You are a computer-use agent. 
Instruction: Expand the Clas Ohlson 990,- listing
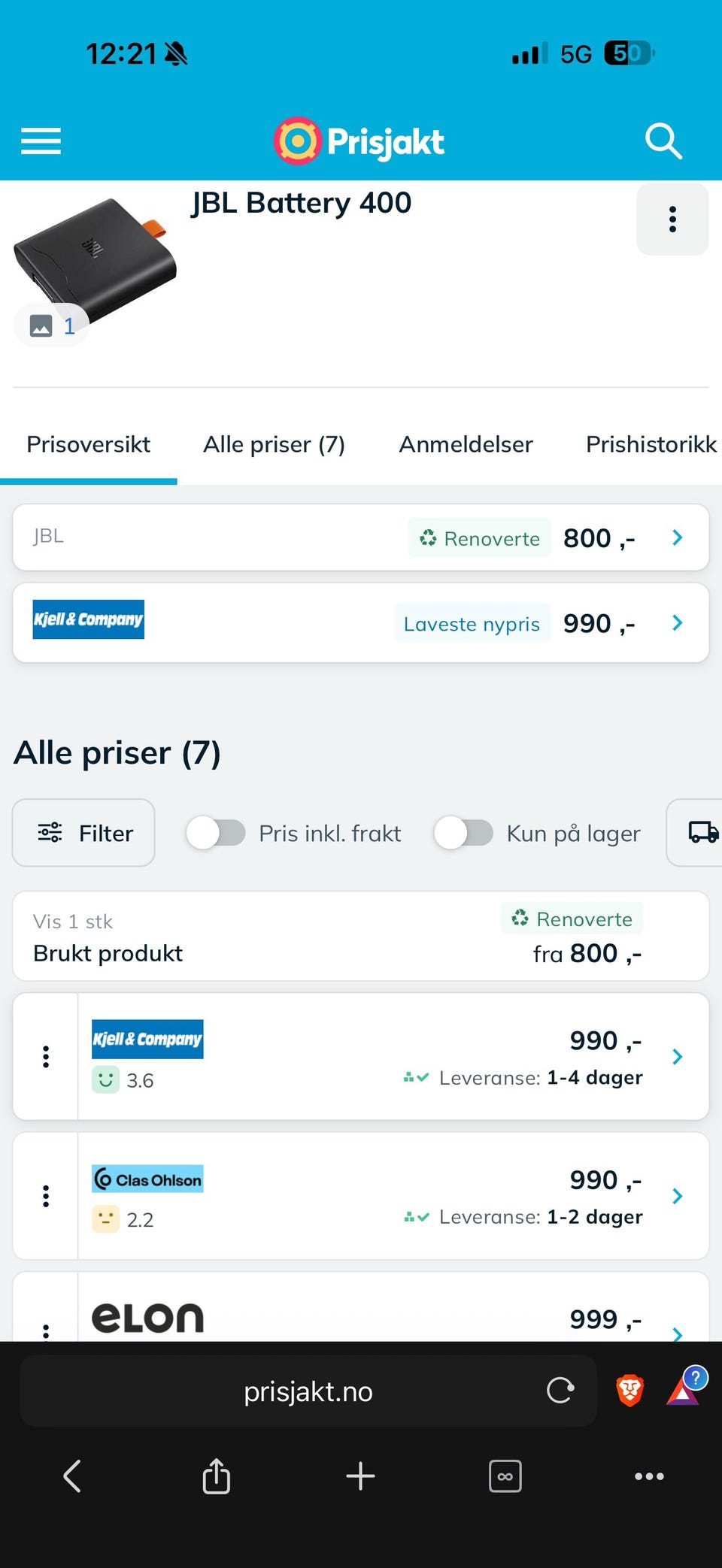coord(676,1195)
